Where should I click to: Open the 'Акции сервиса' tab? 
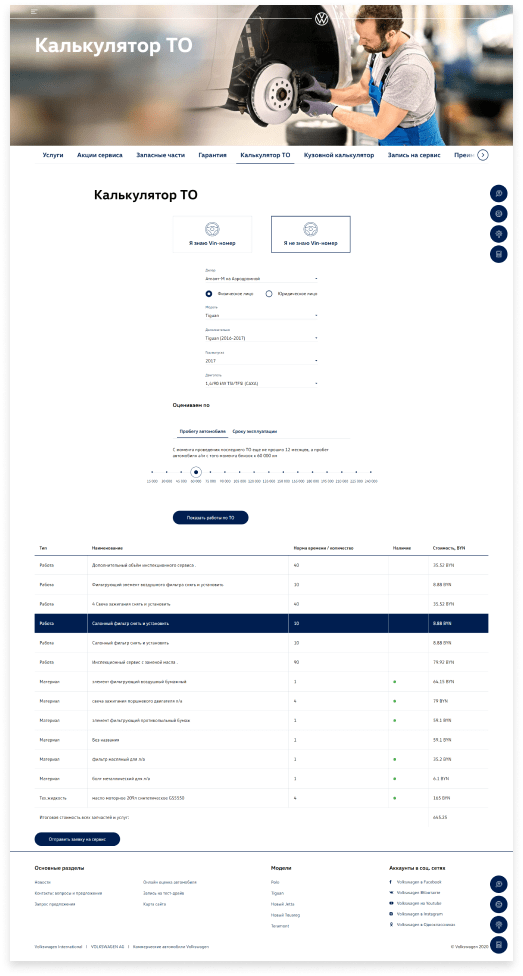click(x=100, y=155)
